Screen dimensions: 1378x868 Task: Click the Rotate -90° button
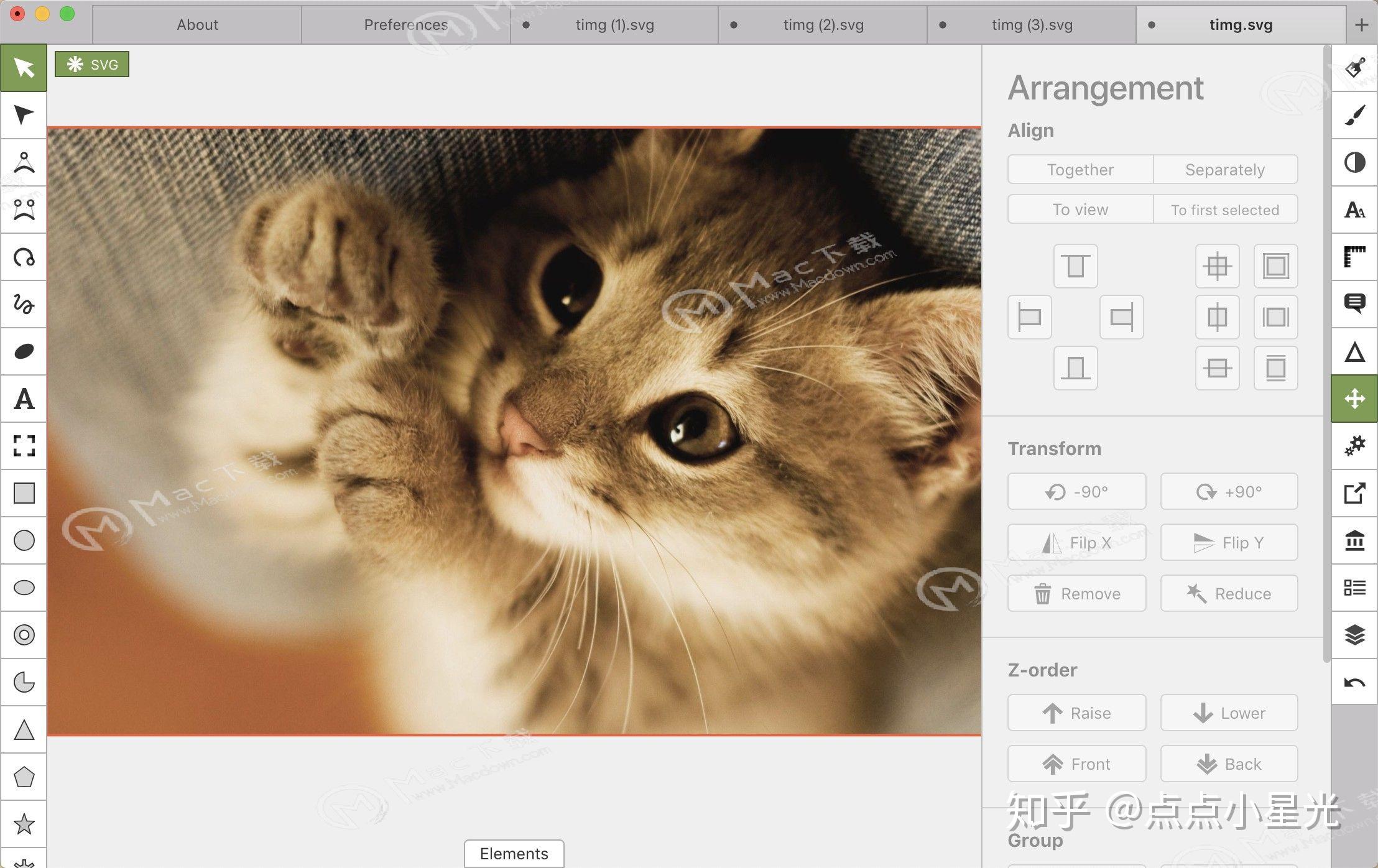tap(1079, 490)
